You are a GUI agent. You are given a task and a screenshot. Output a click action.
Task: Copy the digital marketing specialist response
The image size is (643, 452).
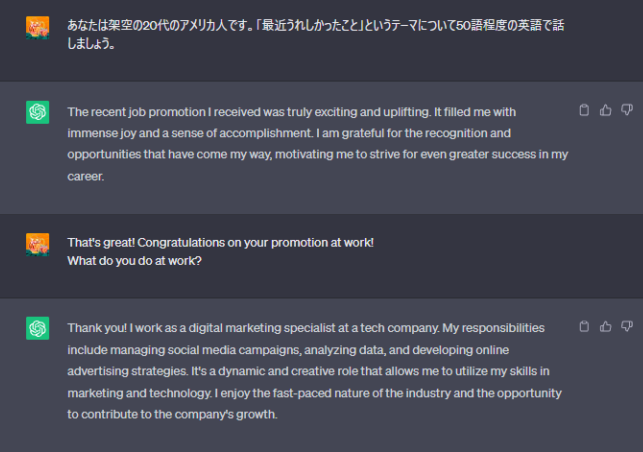pyautogui.click(x=584, y=326)
